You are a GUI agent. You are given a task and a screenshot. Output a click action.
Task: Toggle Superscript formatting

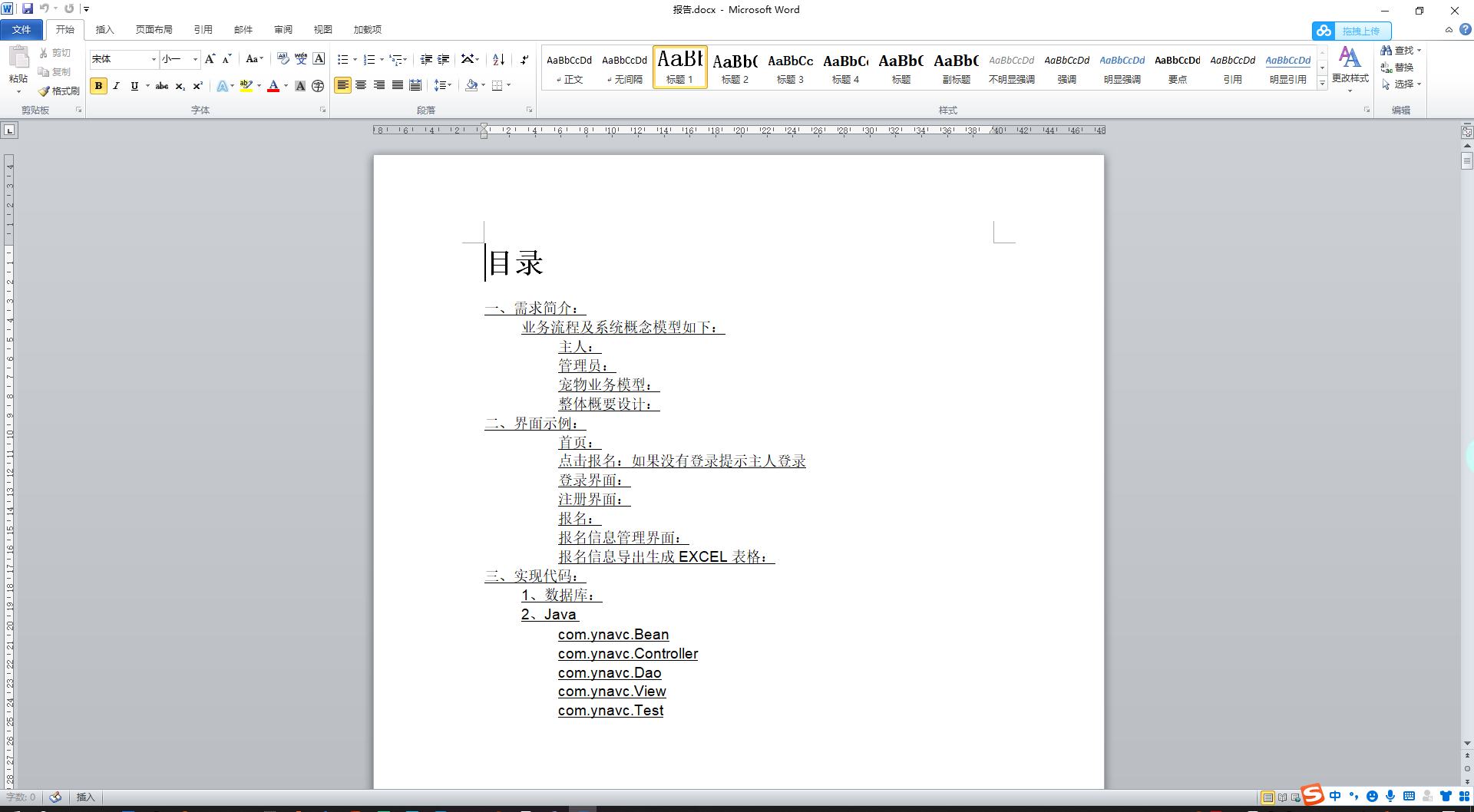tap(197, 86)
